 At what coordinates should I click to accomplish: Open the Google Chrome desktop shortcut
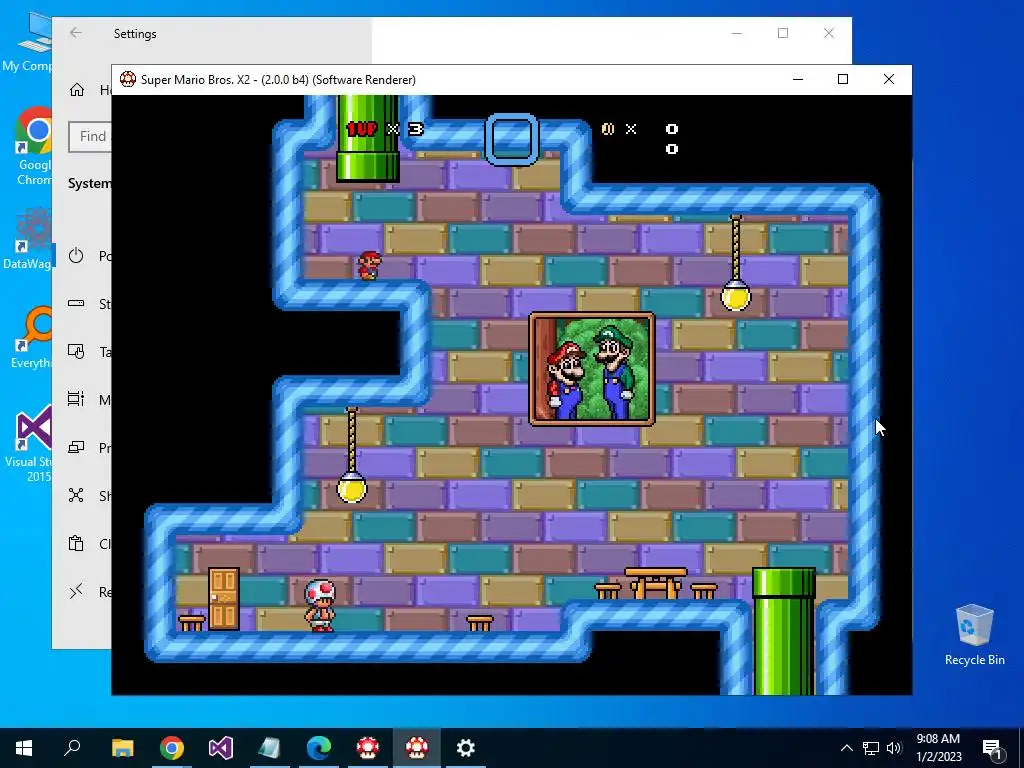[x=34, y=145]
